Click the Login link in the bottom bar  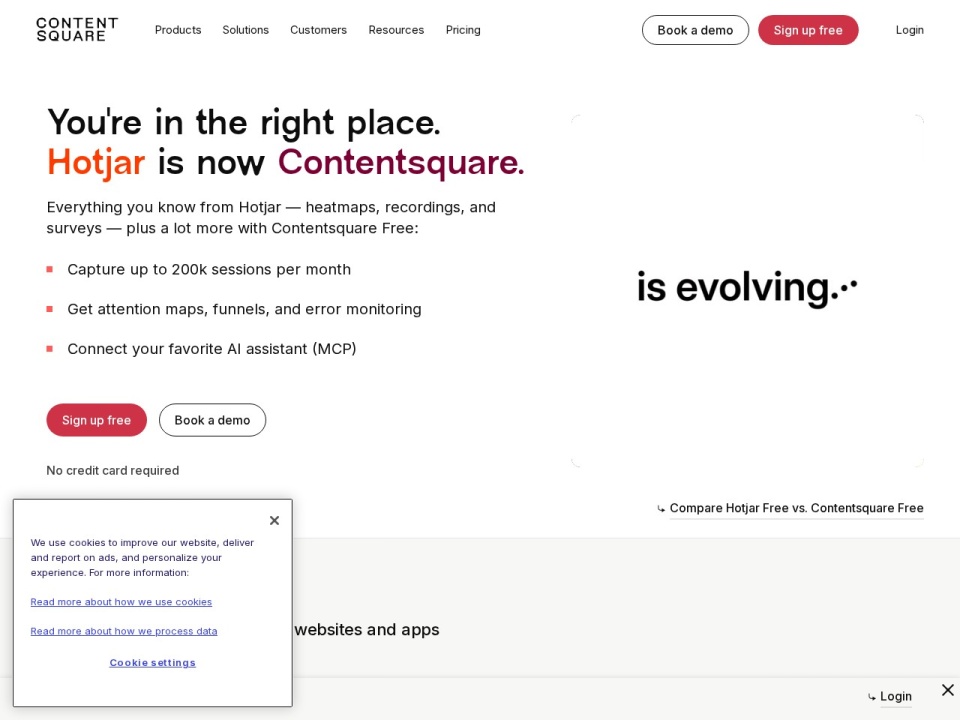click(x=896, y=696)
